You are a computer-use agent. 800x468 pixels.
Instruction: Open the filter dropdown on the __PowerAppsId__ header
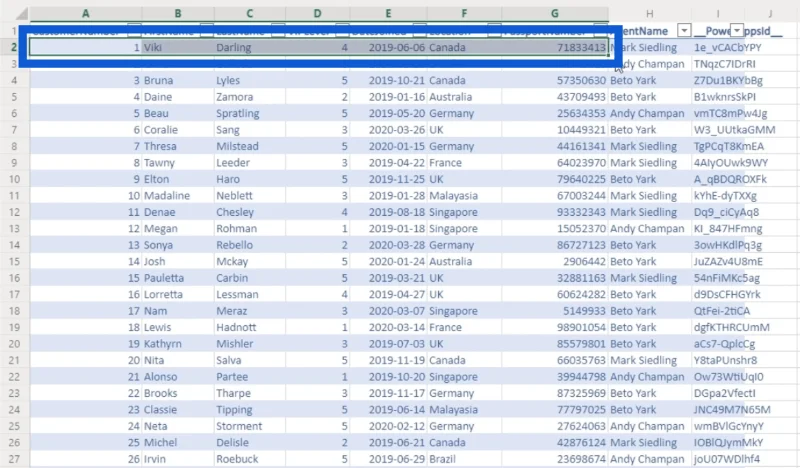tap(736, 31)
